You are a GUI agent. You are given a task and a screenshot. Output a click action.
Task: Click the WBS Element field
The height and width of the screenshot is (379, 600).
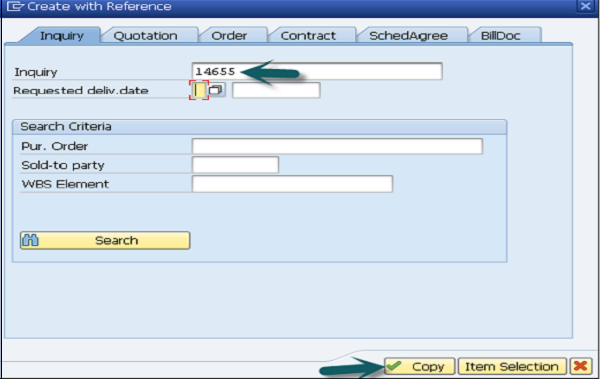[x=292, y=184]
